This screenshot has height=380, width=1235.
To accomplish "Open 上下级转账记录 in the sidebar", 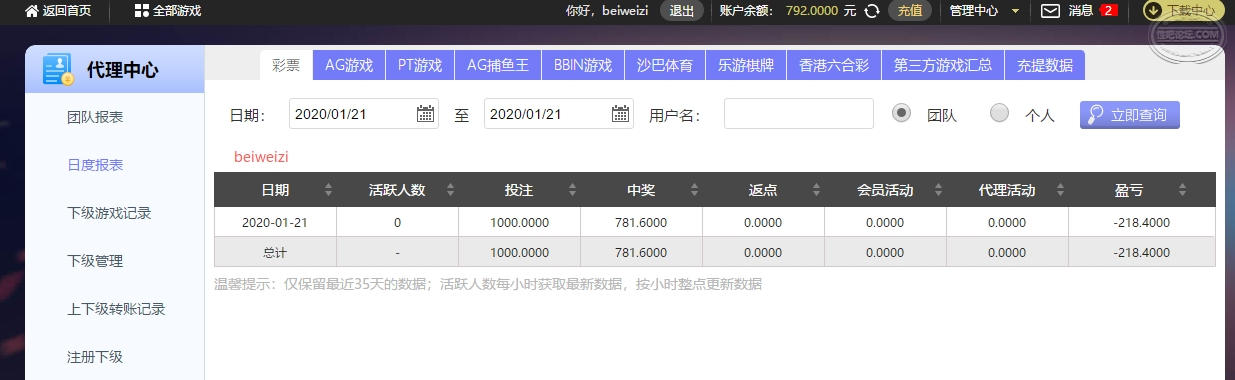I will click(x=115, y=309).
